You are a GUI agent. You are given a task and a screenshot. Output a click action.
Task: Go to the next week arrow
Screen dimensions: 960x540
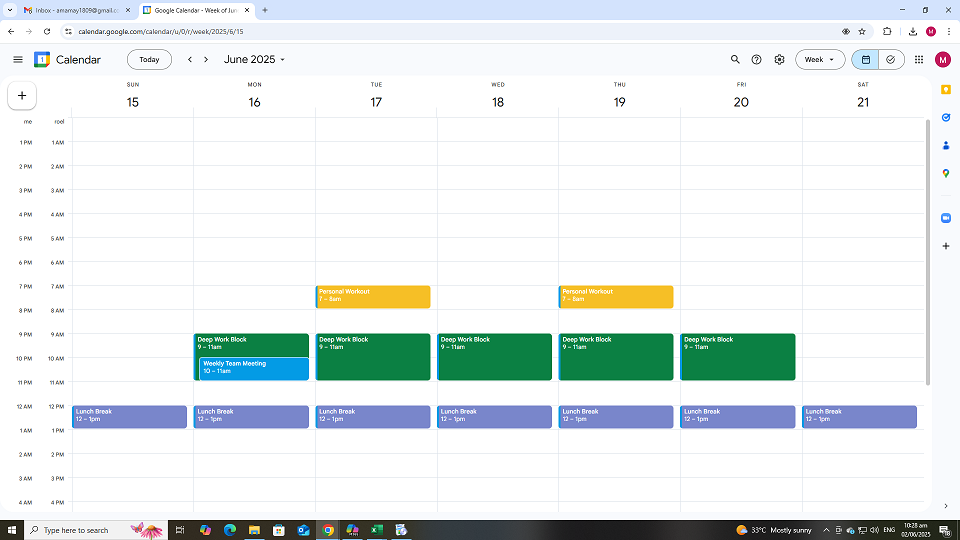tap(206, 59)
